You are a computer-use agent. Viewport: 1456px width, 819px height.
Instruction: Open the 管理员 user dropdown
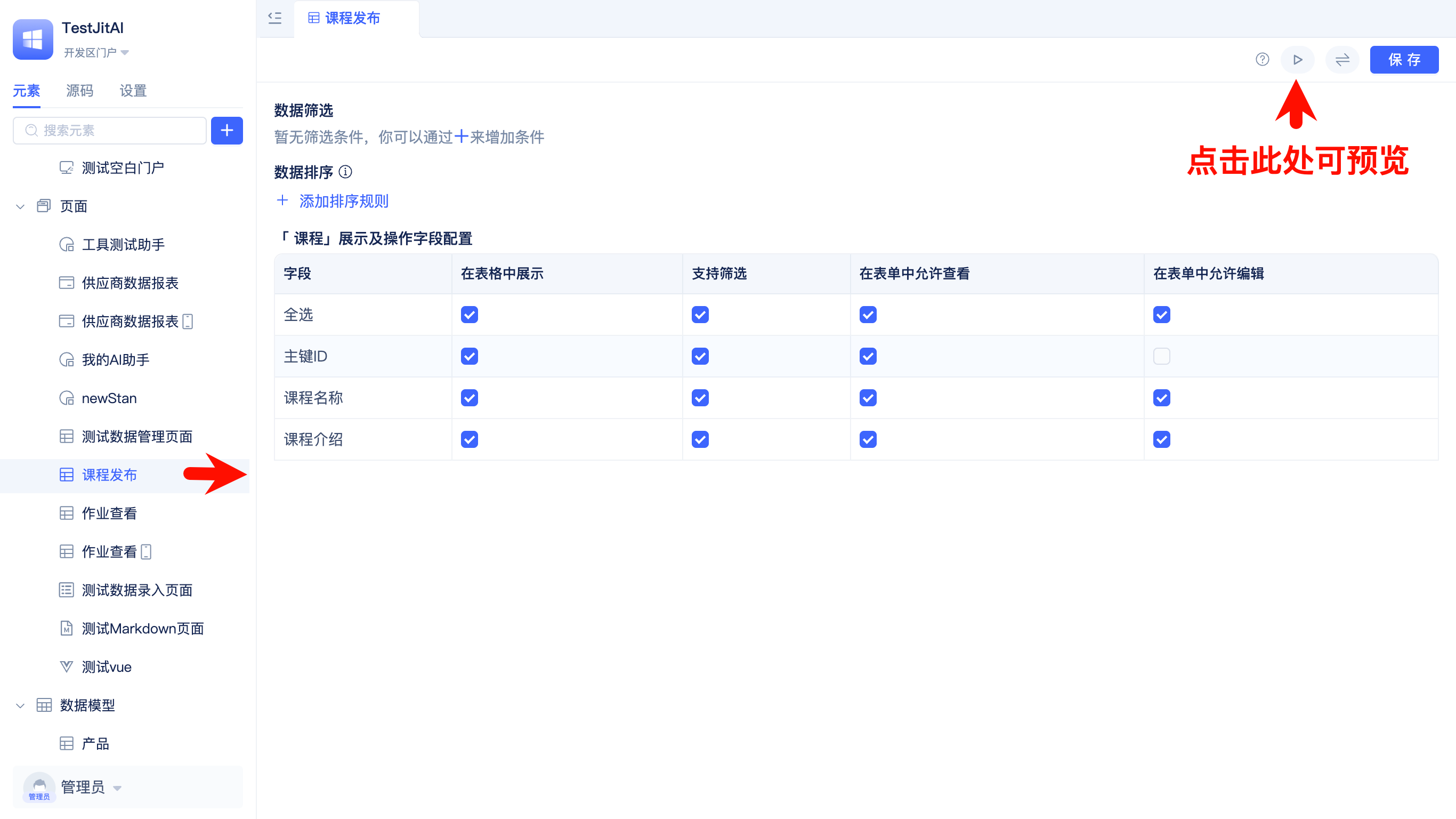tap(91, 787)
